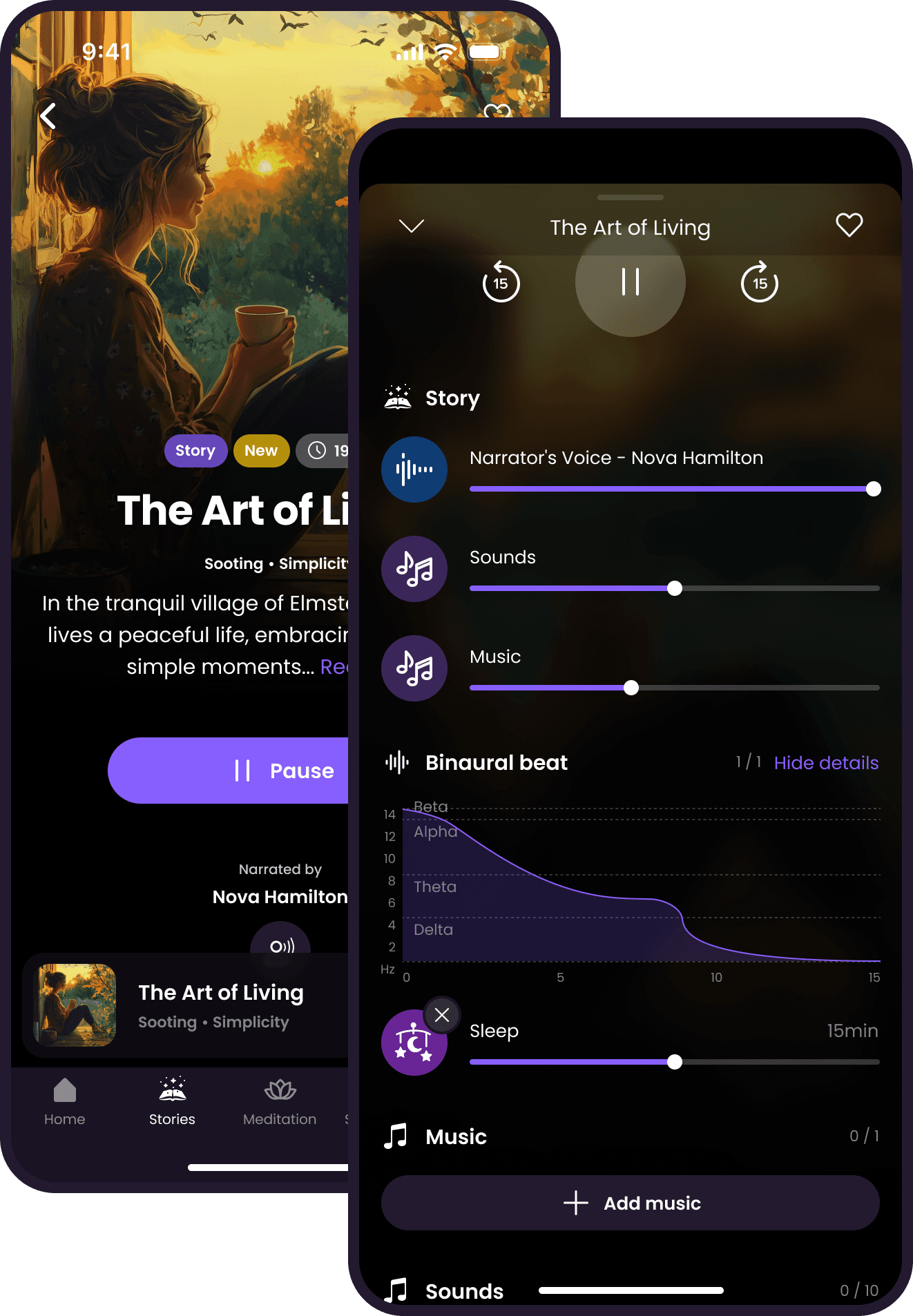The height and width of the screenshot is (1316, 913).
Task: Rewind 15 seconds in player
Action: click(x=501, y=282)
